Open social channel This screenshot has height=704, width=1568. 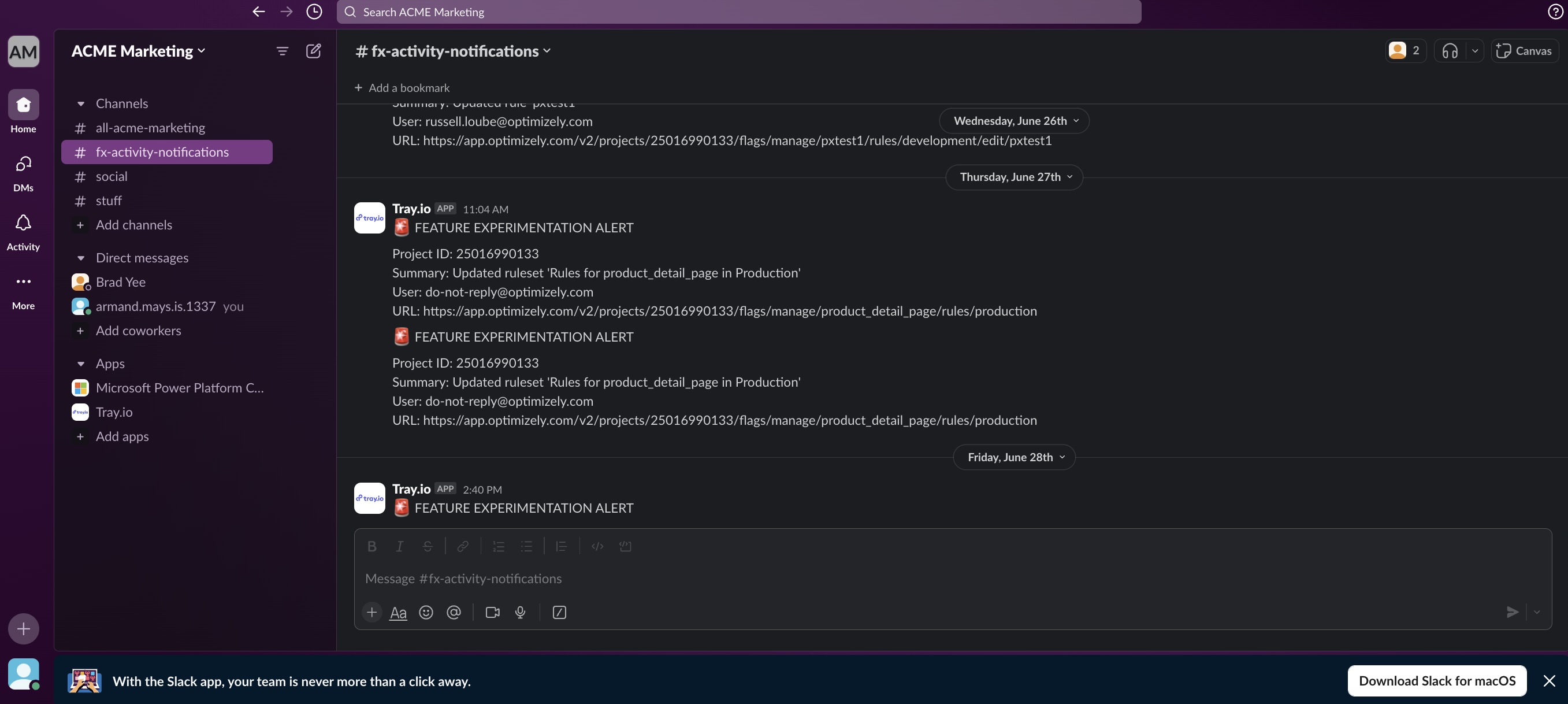(x=167, y=177)
